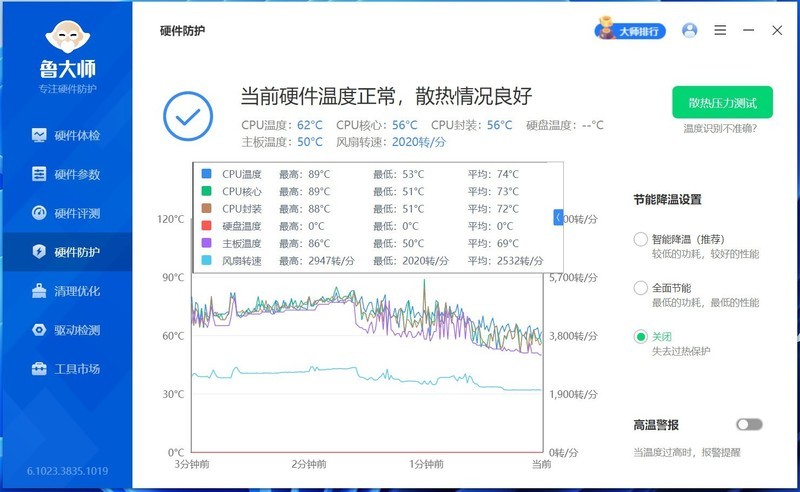
Task: Click 当温度过高时，报警提醒 description
Action: click(687, 452)
